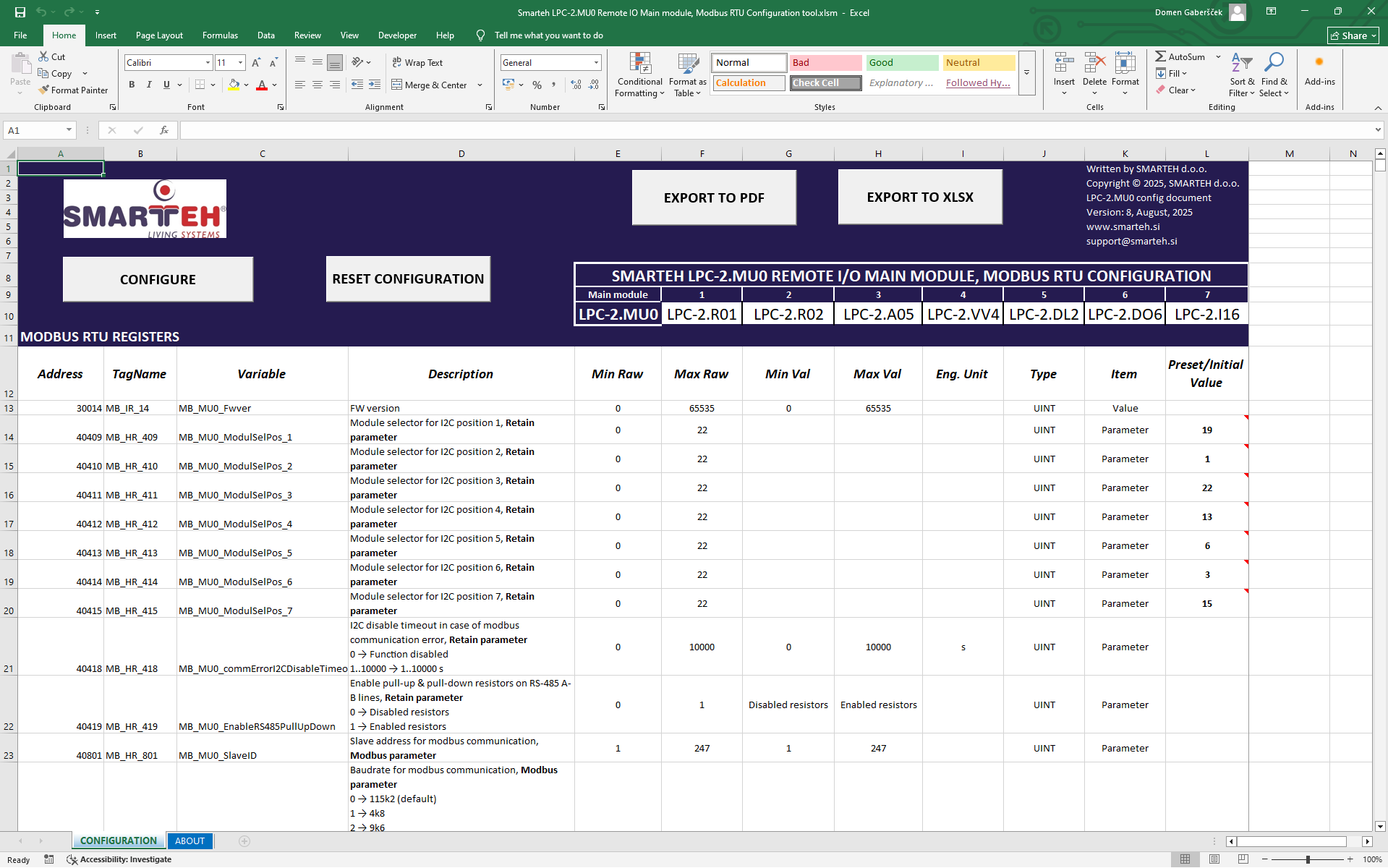Click the Conditional Formatting icon
1388x868 pixels.
tap(639, 64)
